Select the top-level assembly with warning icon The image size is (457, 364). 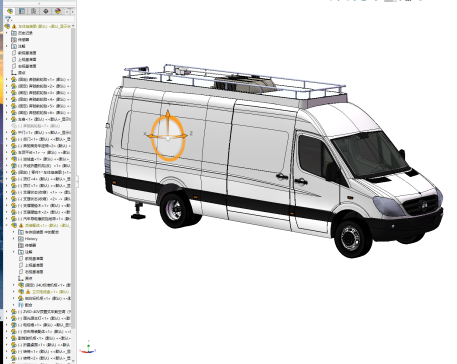39,26
